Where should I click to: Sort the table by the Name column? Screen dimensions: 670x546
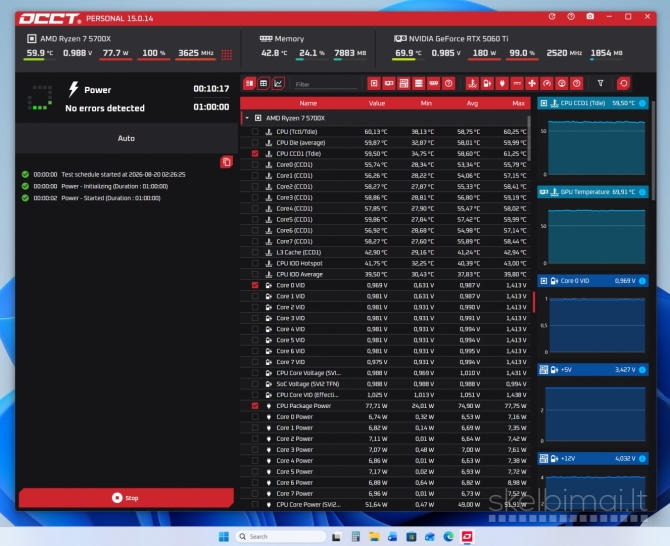click(x=308, y=103)
